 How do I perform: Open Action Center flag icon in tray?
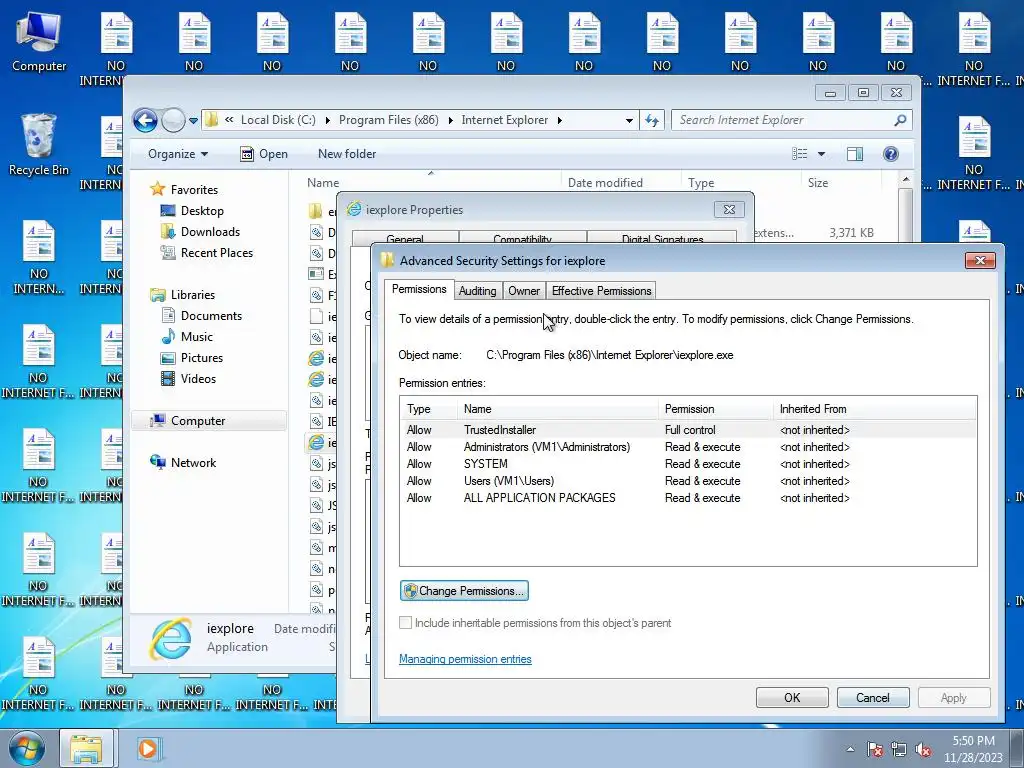875,749
